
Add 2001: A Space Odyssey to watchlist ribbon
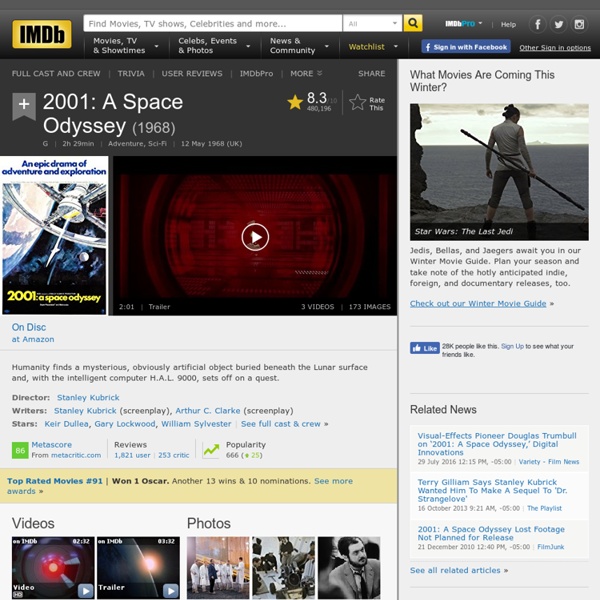24,106
